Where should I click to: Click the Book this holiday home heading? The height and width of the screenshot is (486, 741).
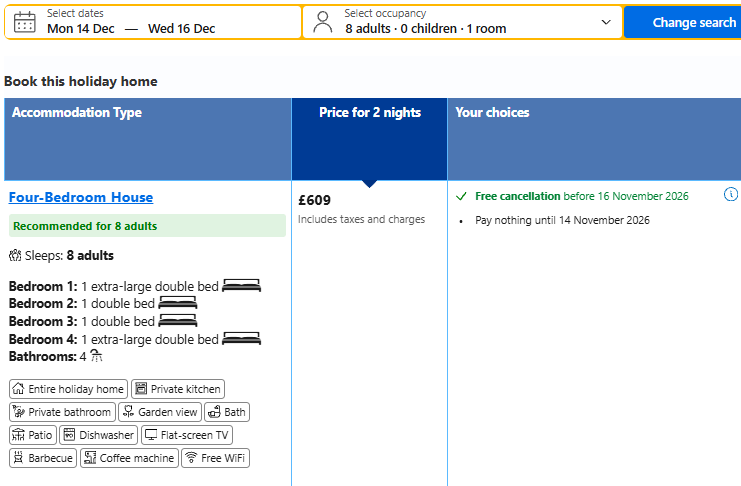(x=81, y=81)
